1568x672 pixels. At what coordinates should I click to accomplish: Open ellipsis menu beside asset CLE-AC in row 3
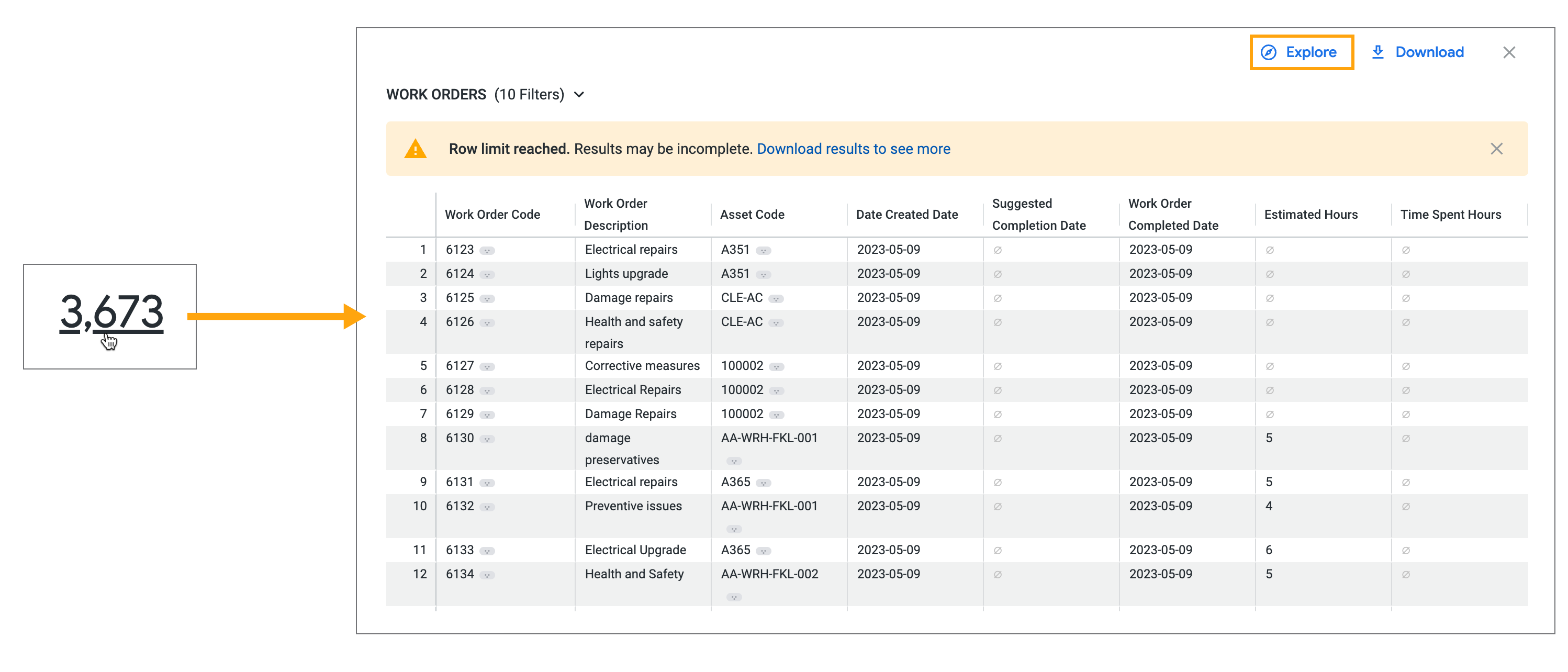(776, 299)
